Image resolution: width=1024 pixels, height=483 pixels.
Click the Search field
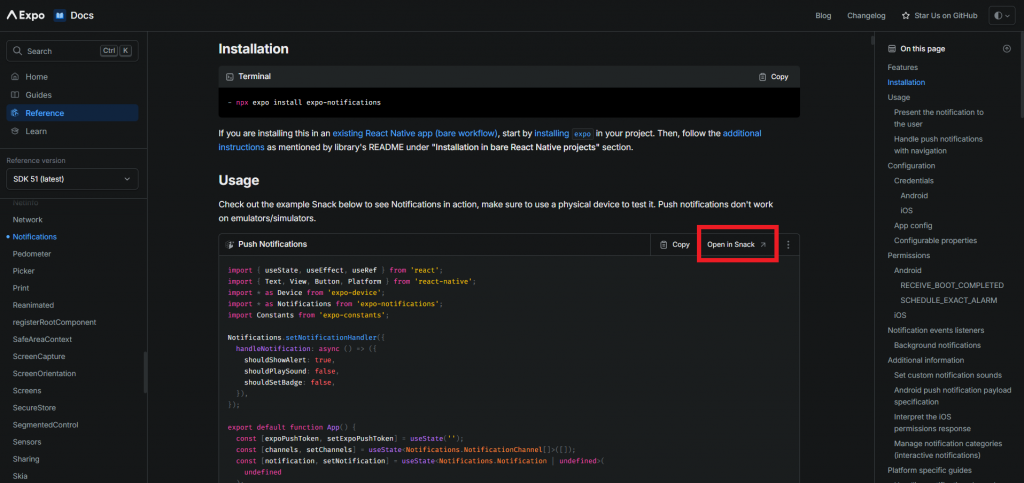tap(72, 51)
